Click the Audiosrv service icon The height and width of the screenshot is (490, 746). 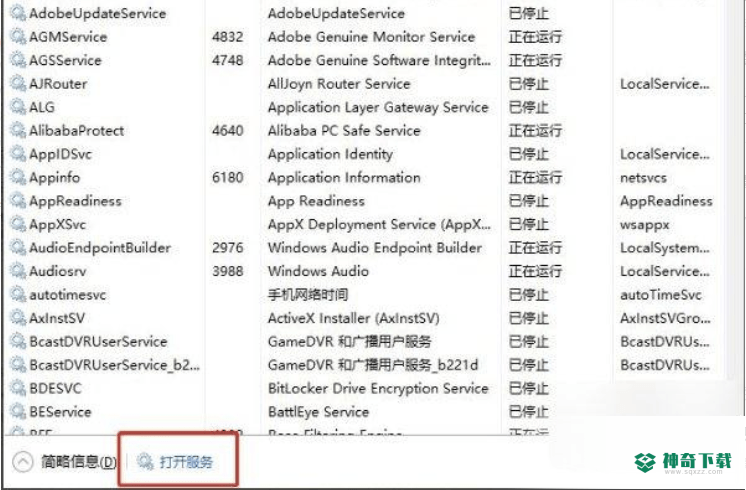click(18, 271)
